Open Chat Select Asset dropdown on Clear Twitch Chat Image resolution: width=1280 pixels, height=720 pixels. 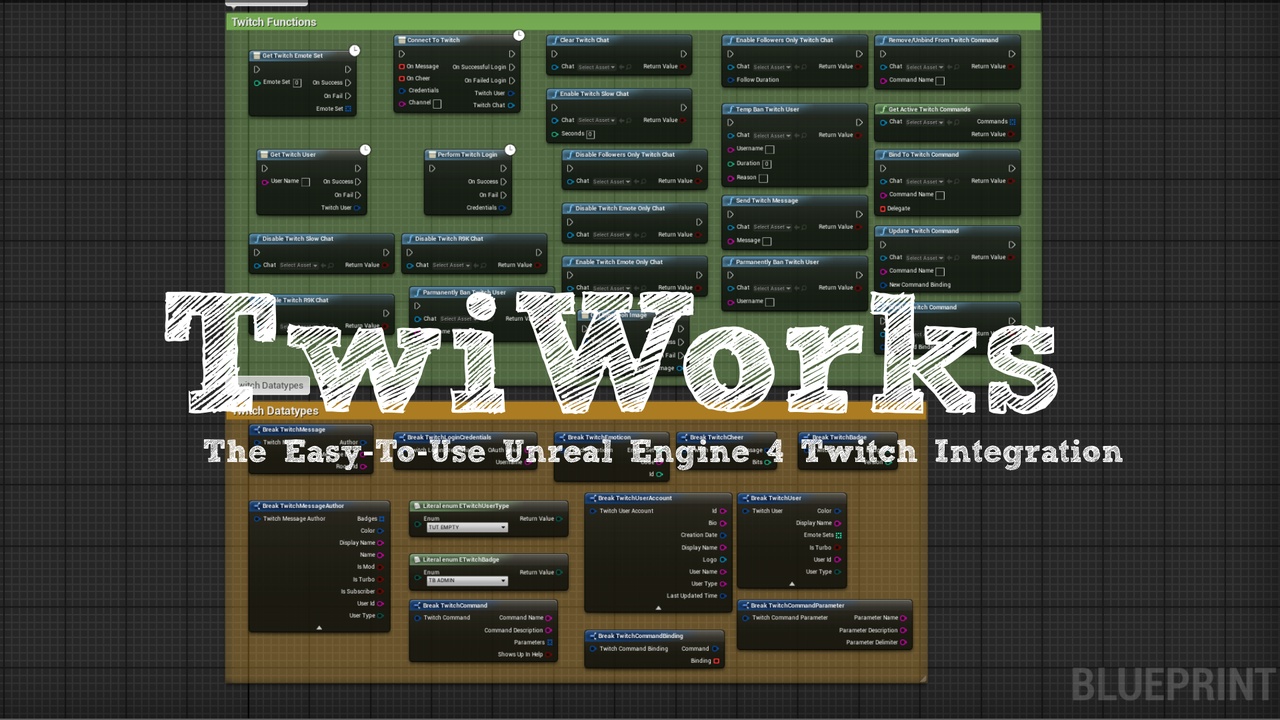pyautogui.click(x=597, y=67)
